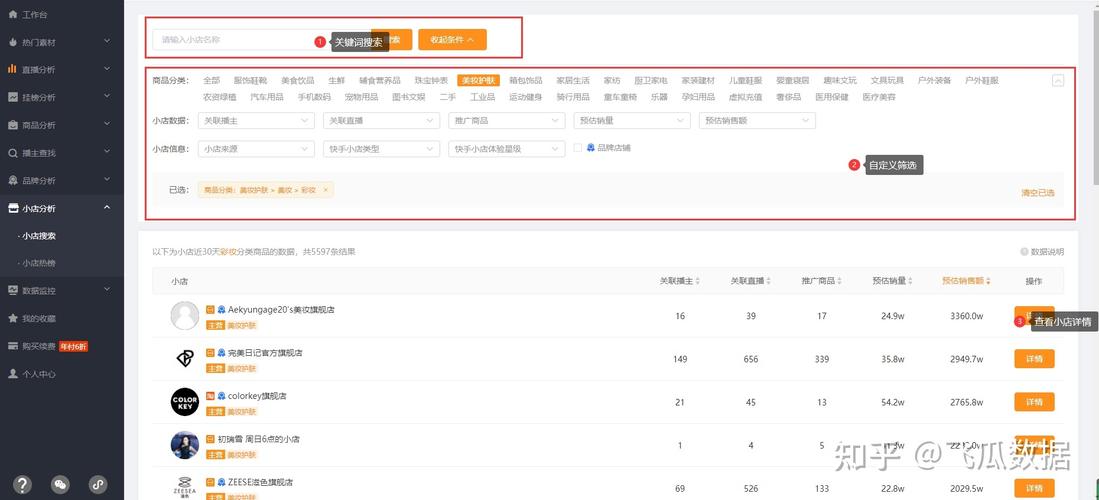Expand the 数据监控 sidebar chevron
The width and height of the screenshot is (1099, 500).
(x=107, y=290)
